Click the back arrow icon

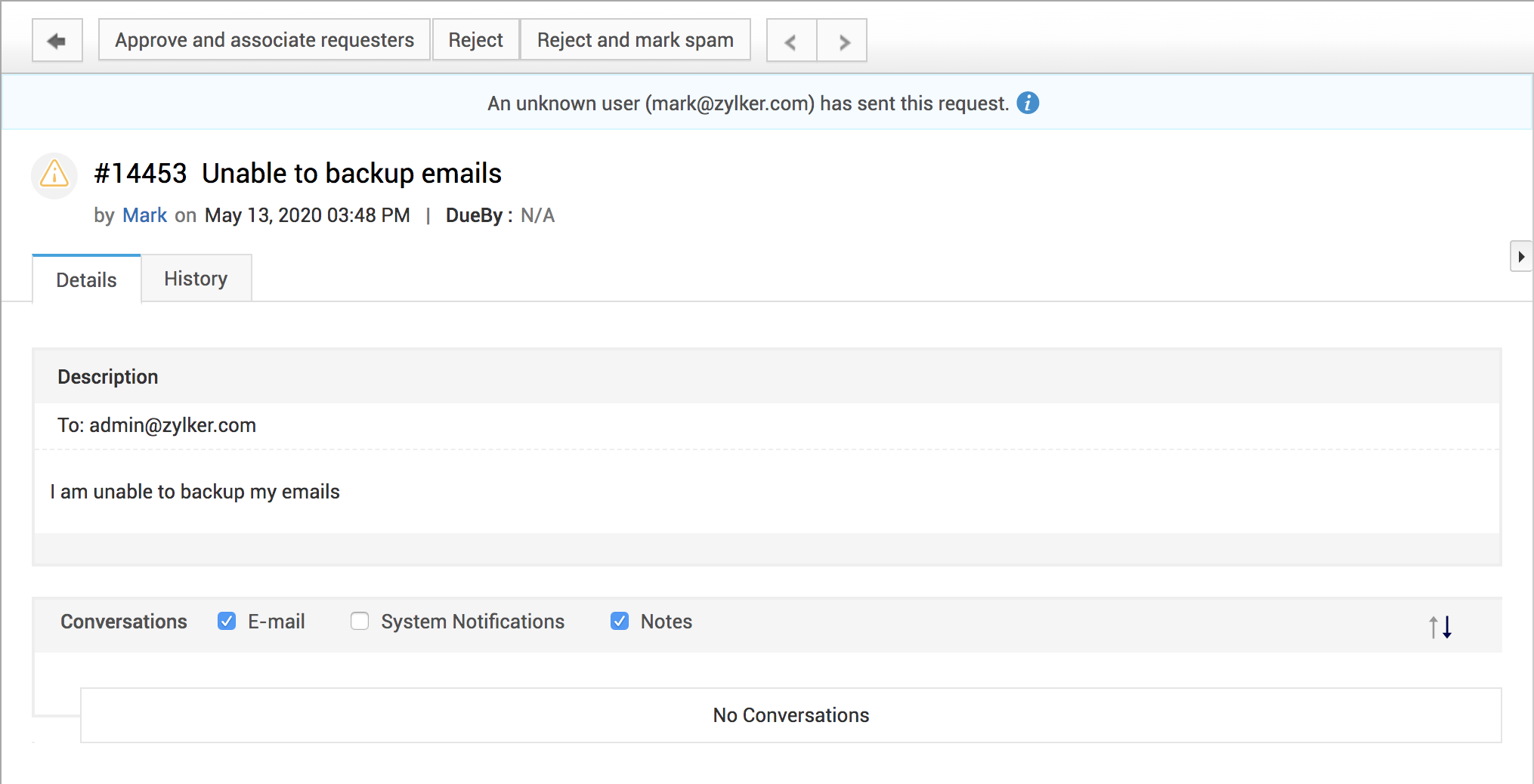pyautogui.click(x=57, y=41)
